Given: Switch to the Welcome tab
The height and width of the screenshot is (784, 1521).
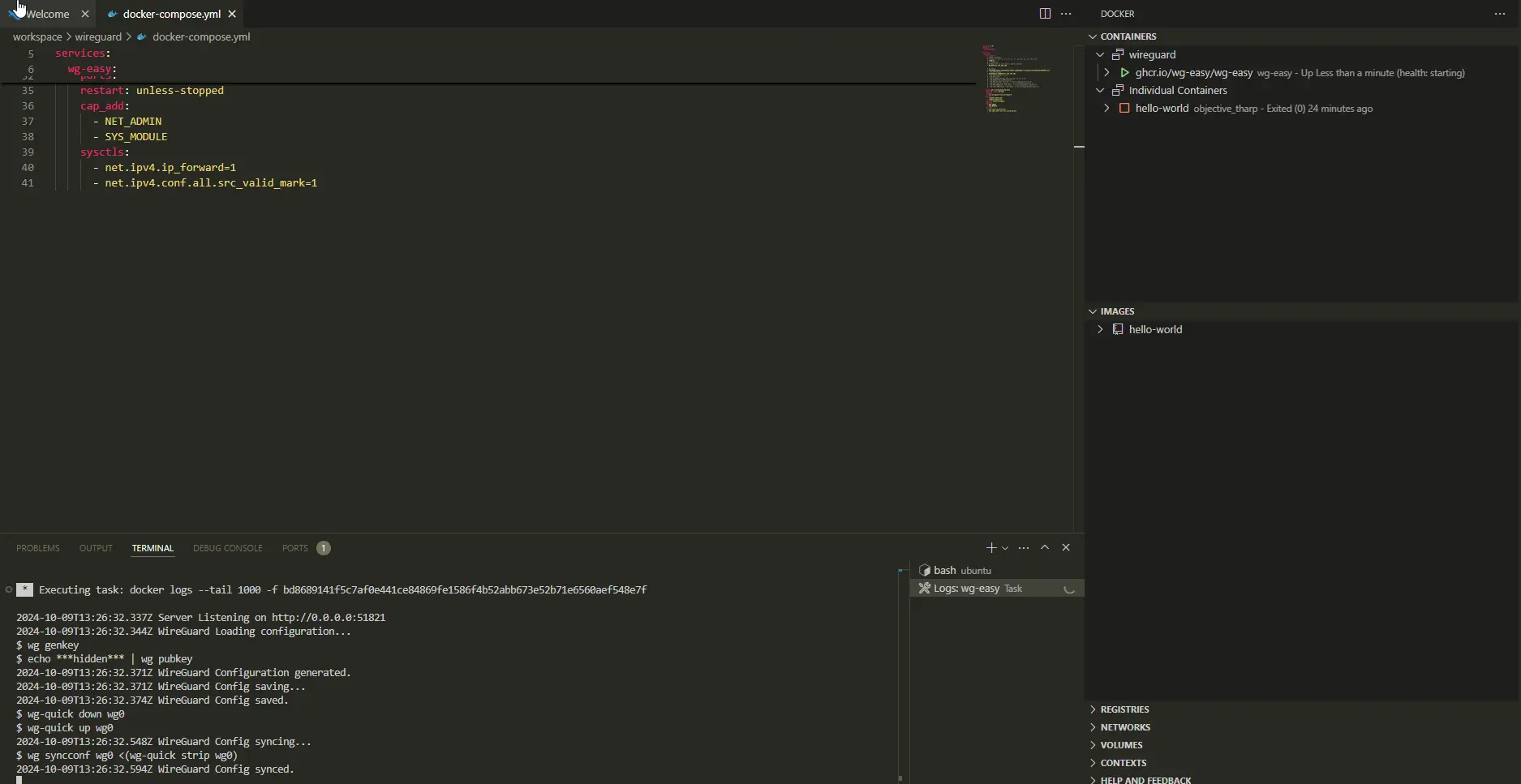Looking at the screenshot, I should 47,14.
